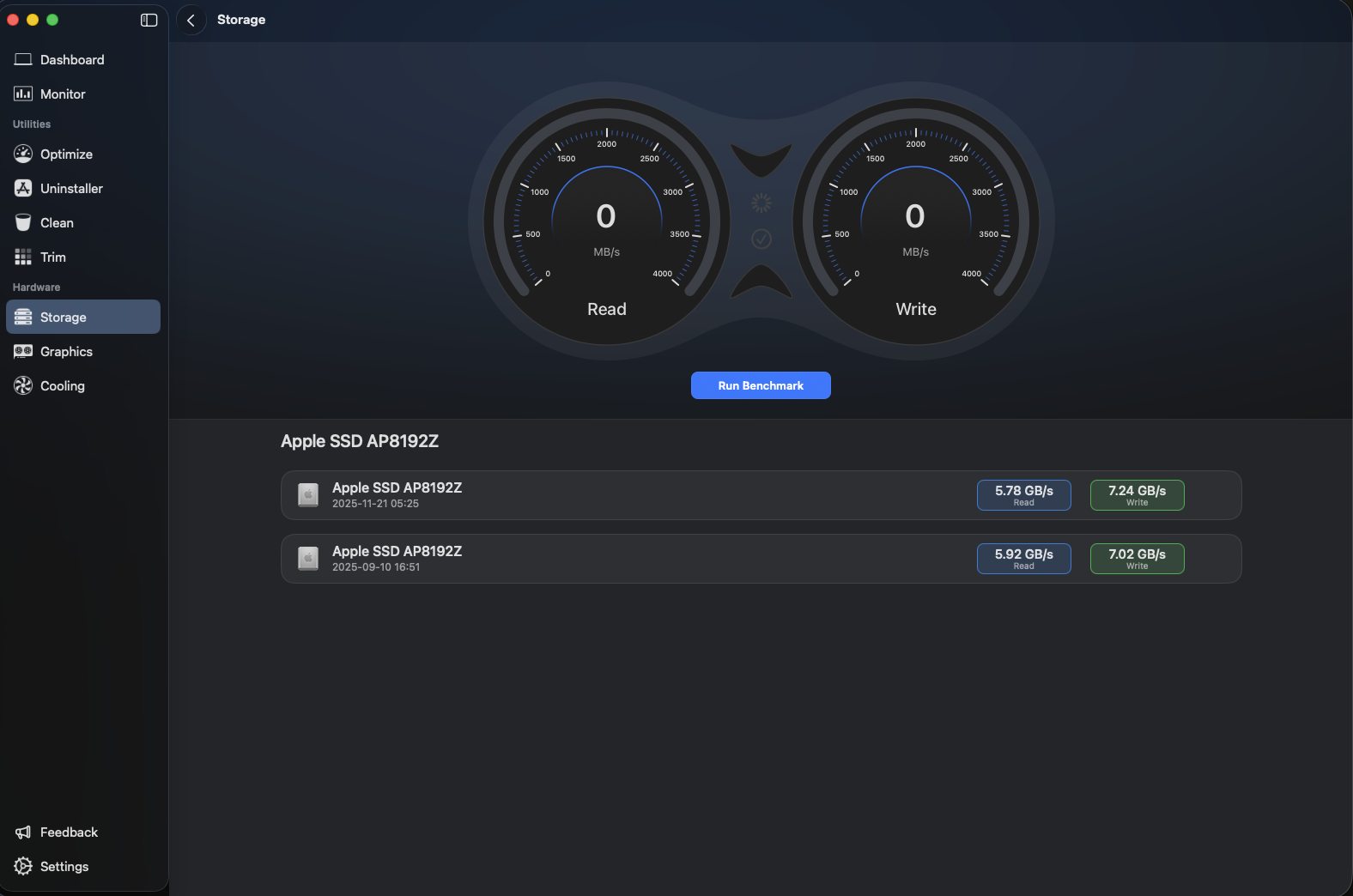Viewport: 1353px width, 896px height.
Task: Click the Uninstaller app icon
Action: point(23,188)
